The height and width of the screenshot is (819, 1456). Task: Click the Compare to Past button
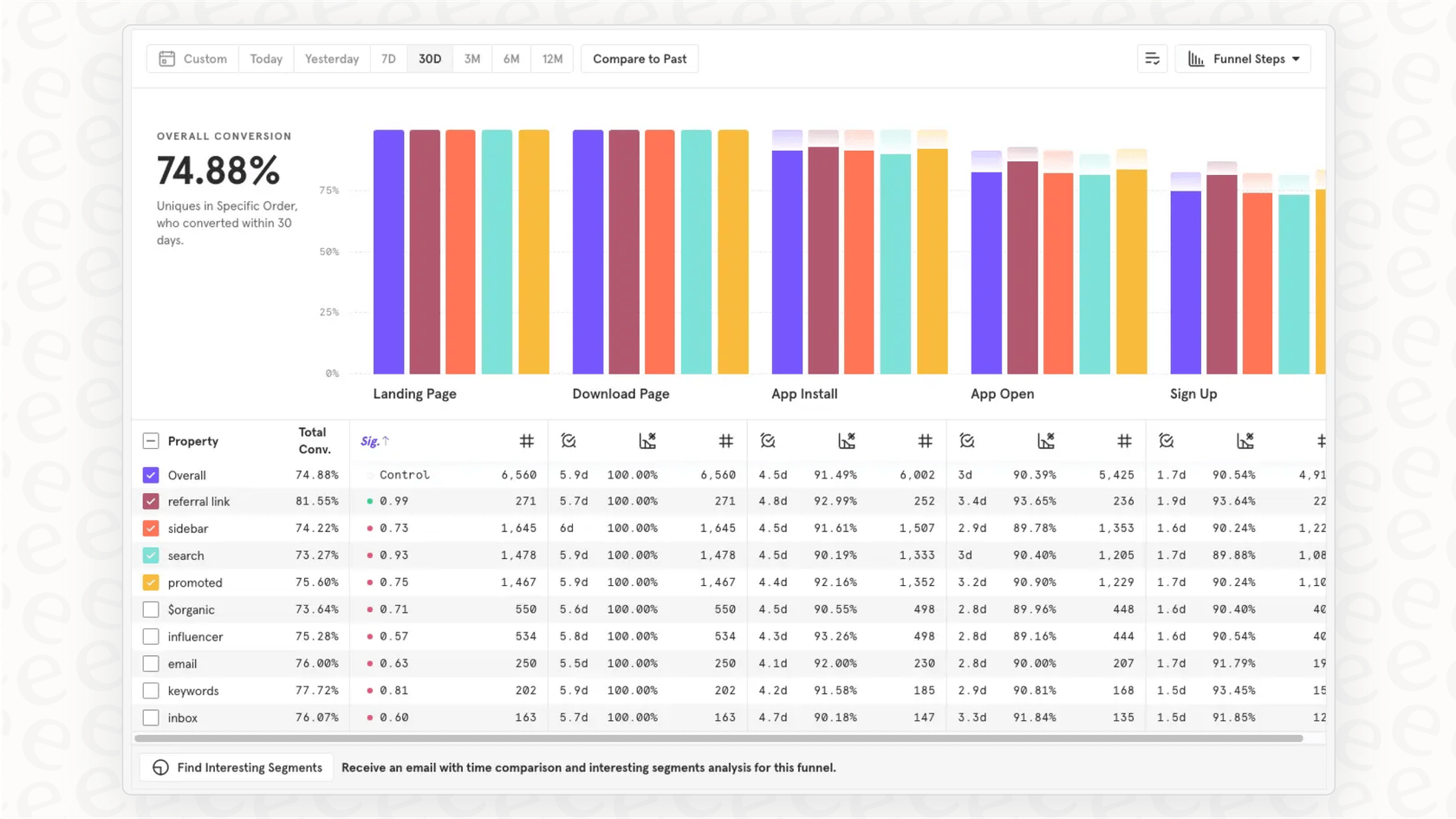640,58
